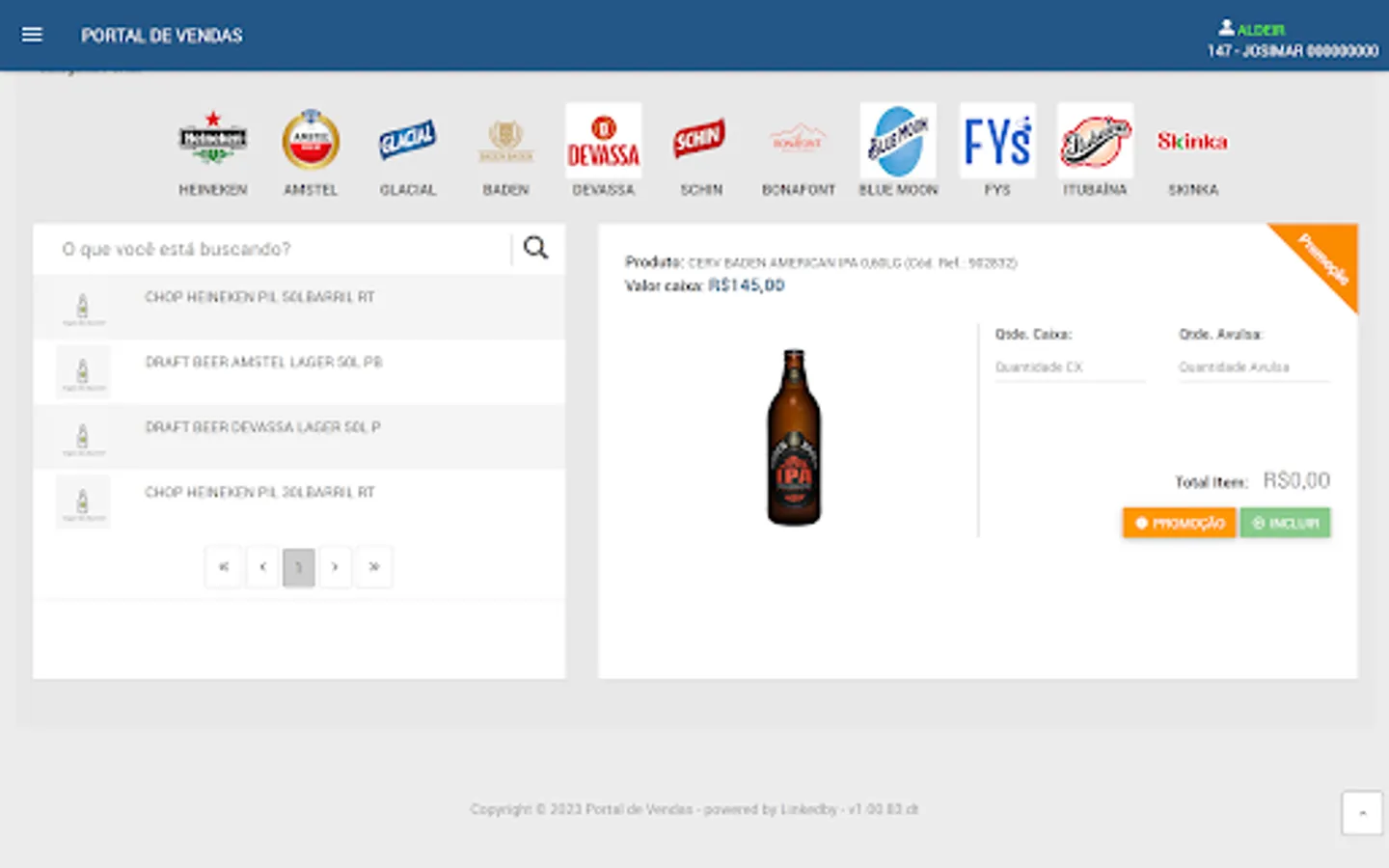Click the scroll-to-top arrow button
Image resolution: width=1389 pixels, height=868 pixels.
[x=1362, y=813]
